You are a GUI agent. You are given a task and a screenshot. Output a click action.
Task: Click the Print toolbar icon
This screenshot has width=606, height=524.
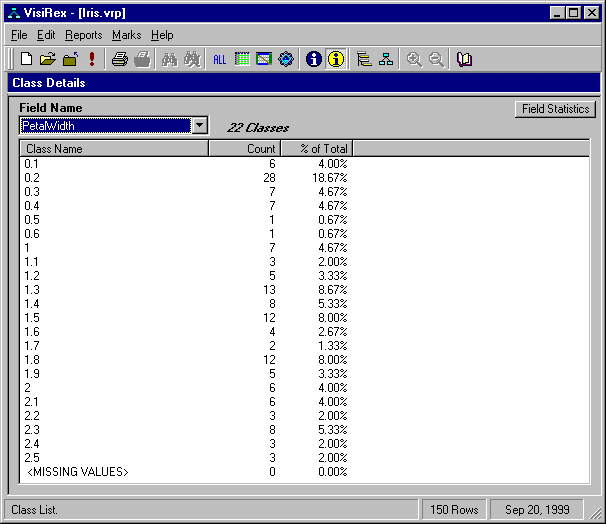point(120,59)
